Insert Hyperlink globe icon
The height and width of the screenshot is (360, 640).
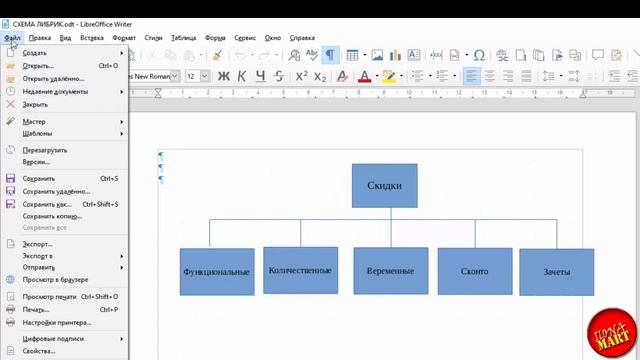click(502, 55)
